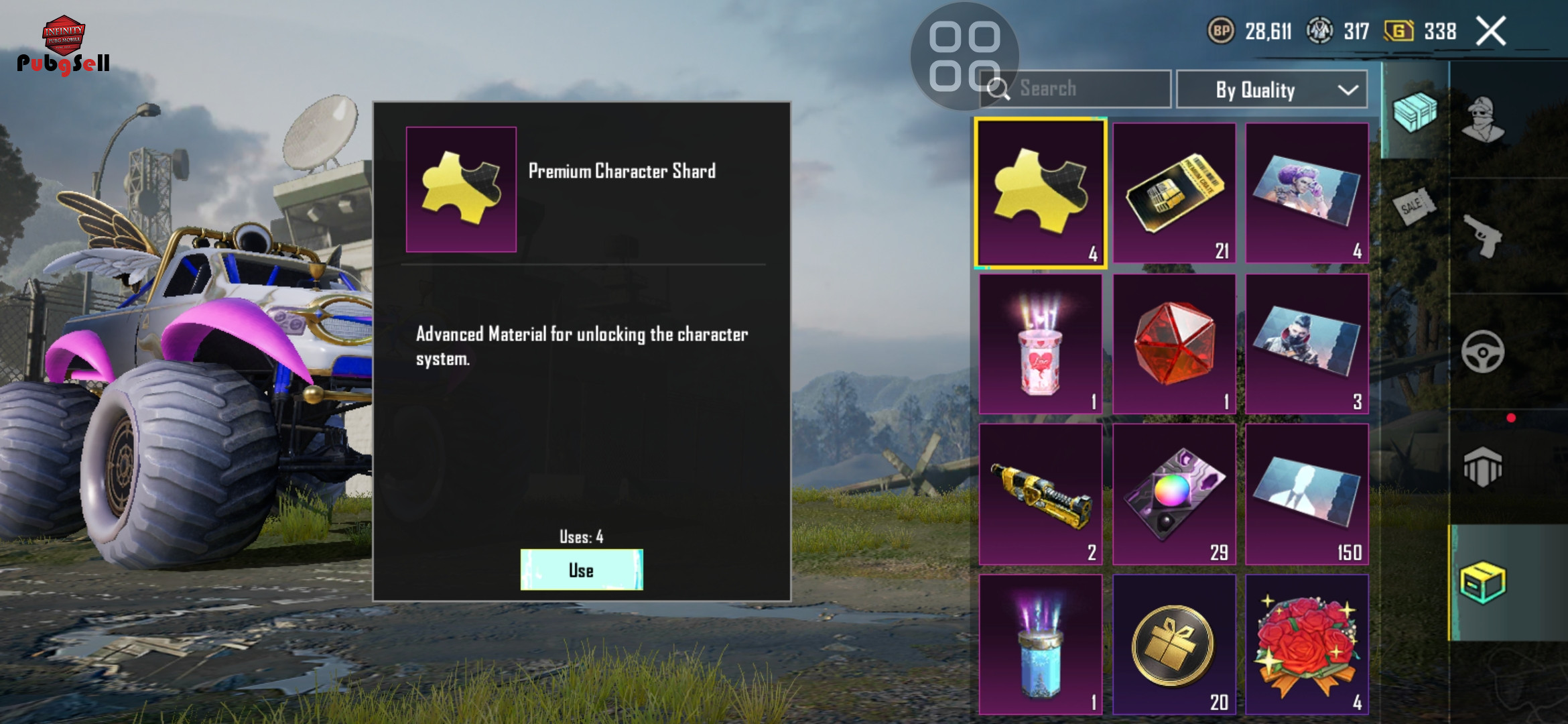Open the By Quality sort dropdown
The image size is (1568, 724).
(1271, 89)
